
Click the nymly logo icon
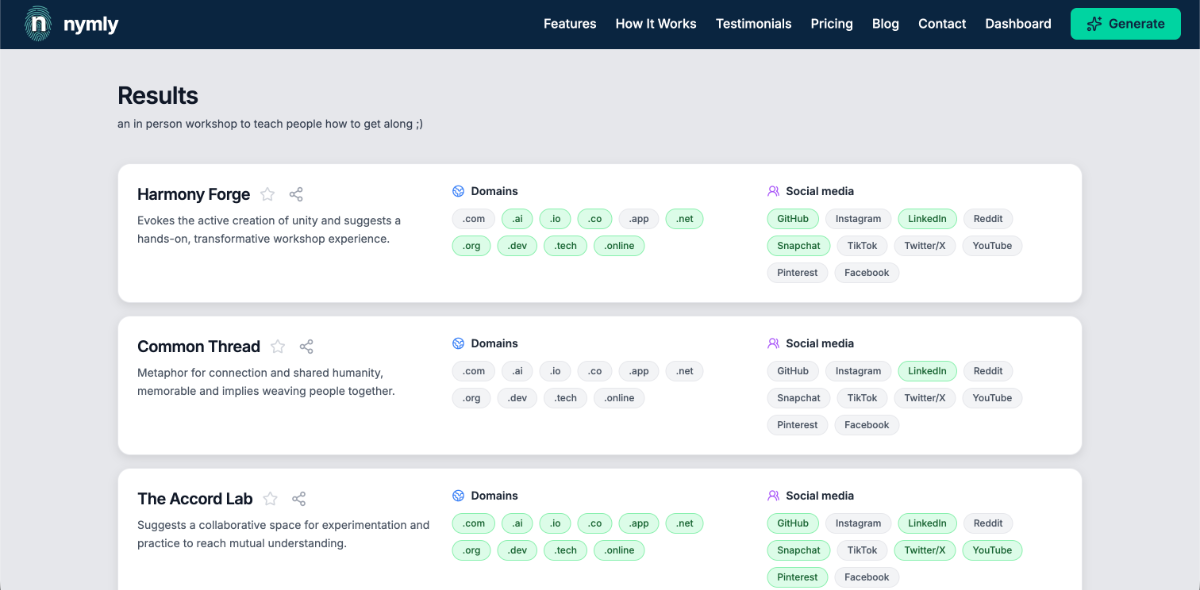[39, 24]
